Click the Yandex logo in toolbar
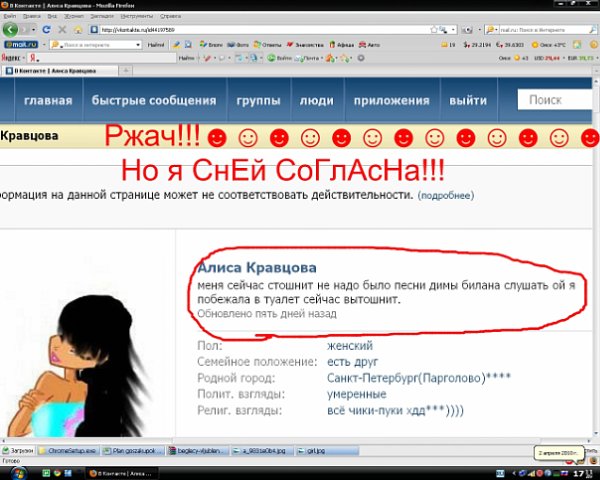600x480 pixels. pyautogui.click(x=12, y=58)
